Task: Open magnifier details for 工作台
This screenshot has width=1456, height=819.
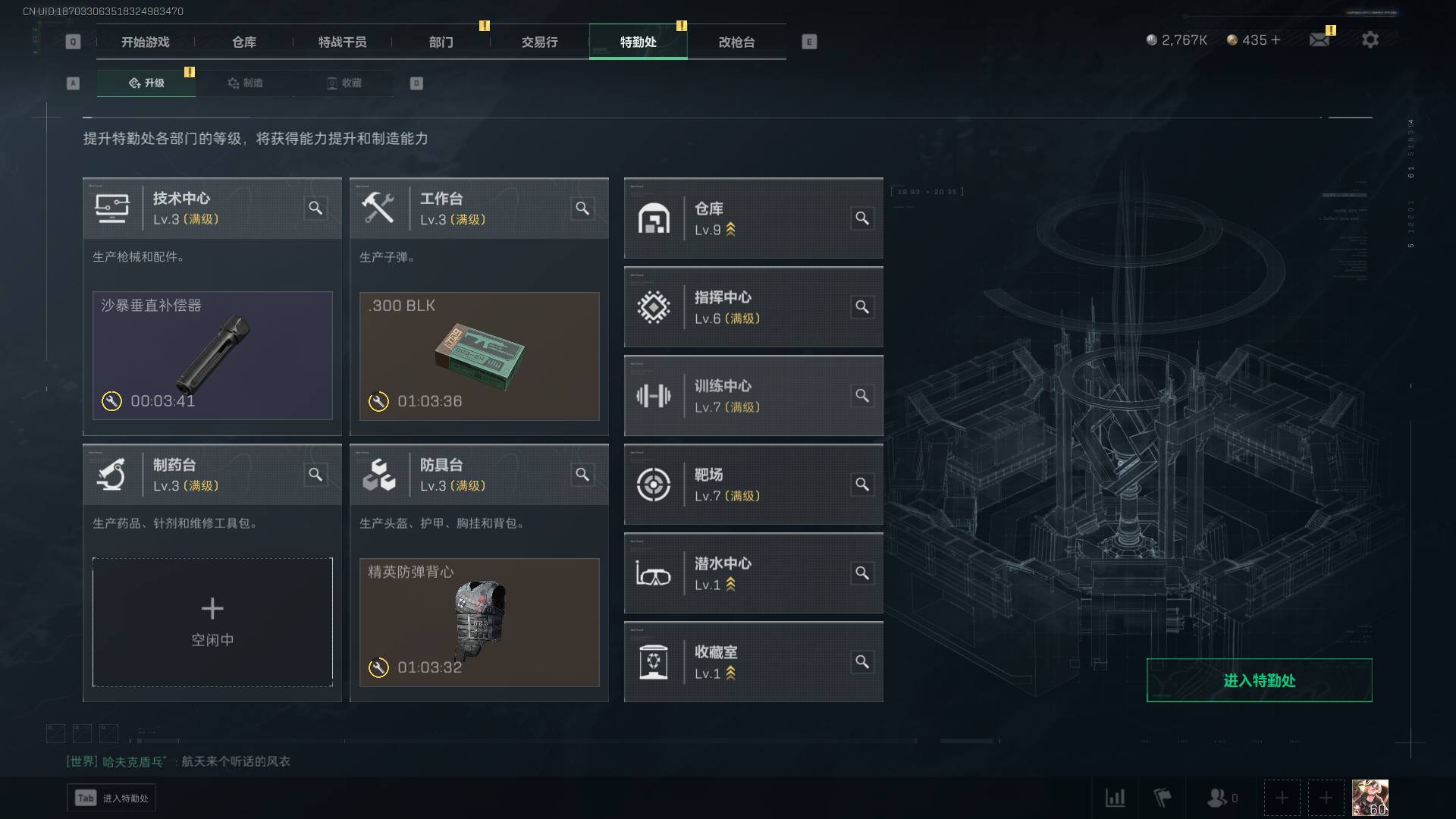Action: (582, 208)
